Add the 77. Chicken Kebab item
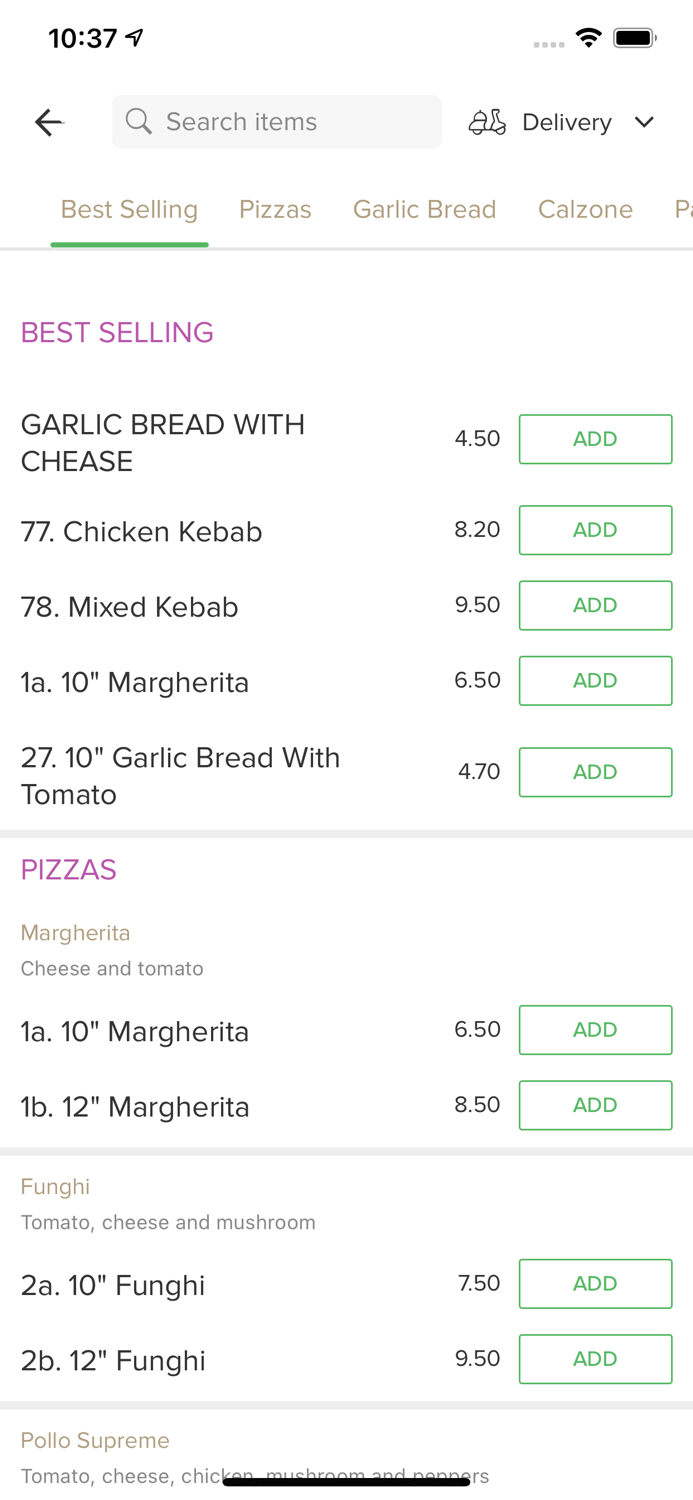Image resolution: width=693 pixels, height=1500 pixels. pyautogui.click(x=595, y=530)
